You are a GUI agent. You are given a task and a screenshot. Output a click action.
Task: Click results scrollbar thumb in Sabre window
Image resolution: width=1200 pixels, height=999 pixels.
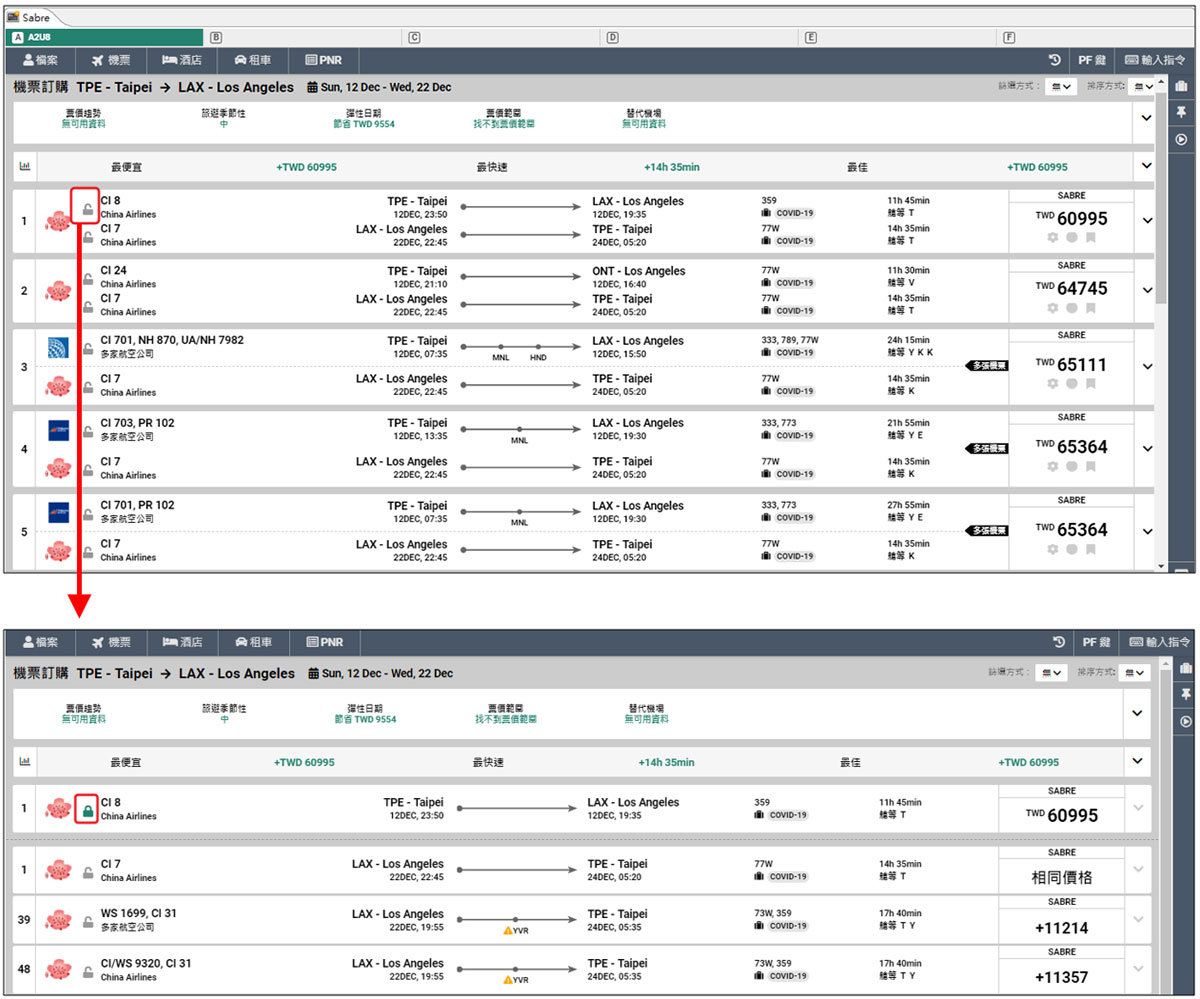1161,195
